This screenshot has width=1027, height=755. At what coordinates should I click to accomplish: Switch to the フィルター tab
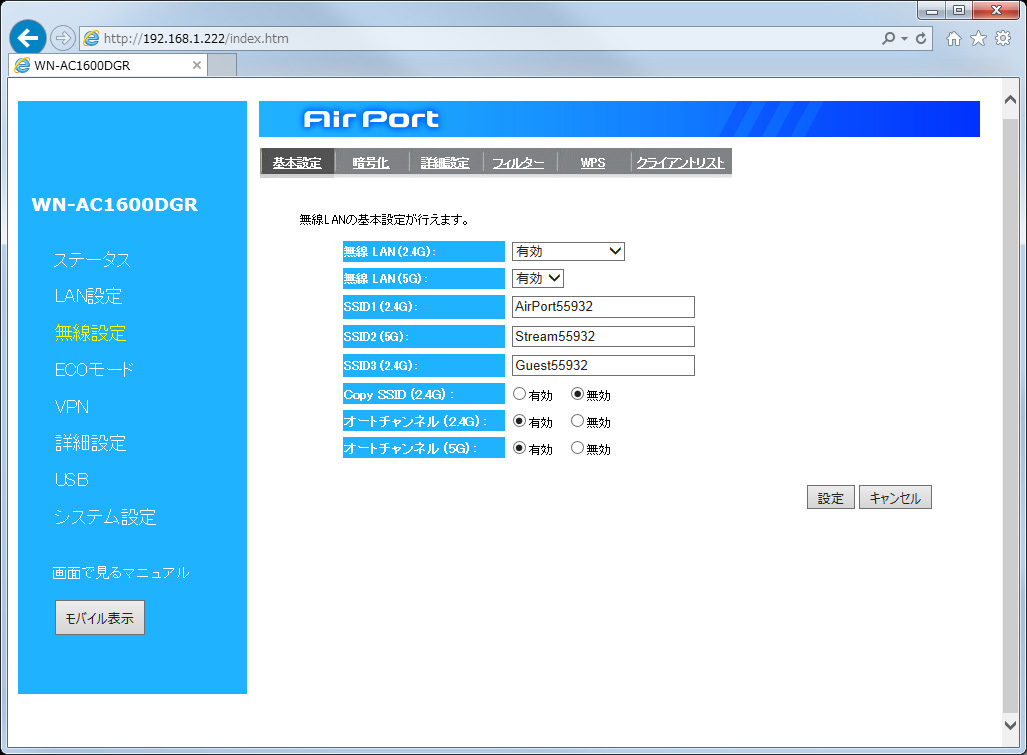pos(519,162)
